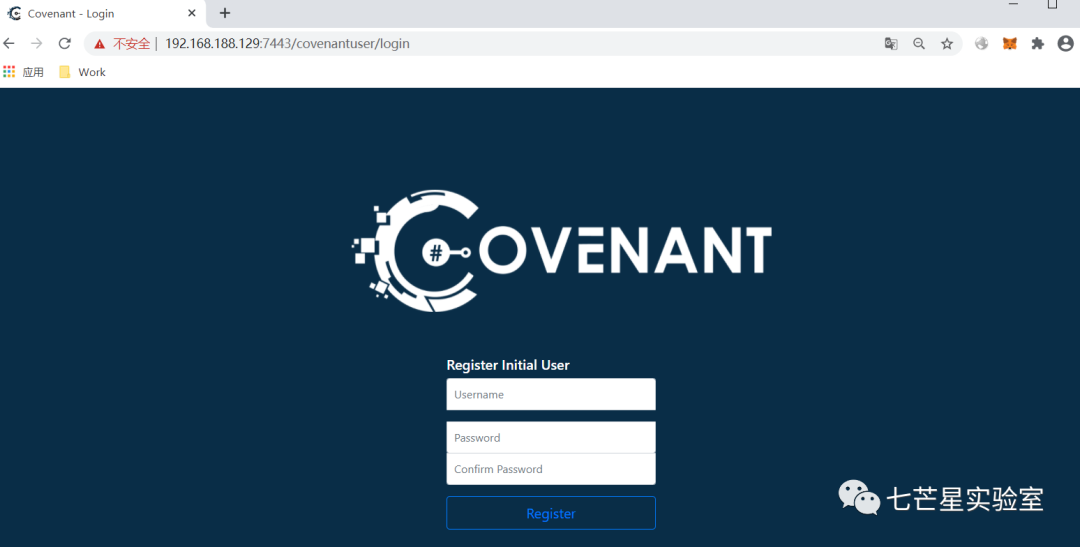
Task: Close the Covenant - Login tab
Action: pyautogui.click(x=191, y=13)
